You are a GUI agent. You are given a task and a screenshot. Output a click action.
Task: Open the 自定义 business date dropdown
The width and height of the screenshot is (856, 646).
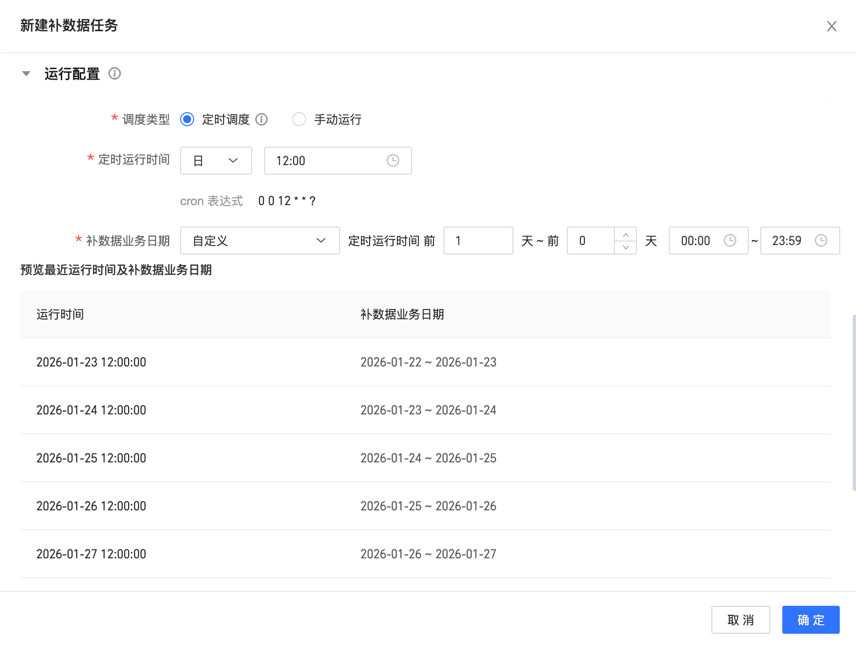260,241
